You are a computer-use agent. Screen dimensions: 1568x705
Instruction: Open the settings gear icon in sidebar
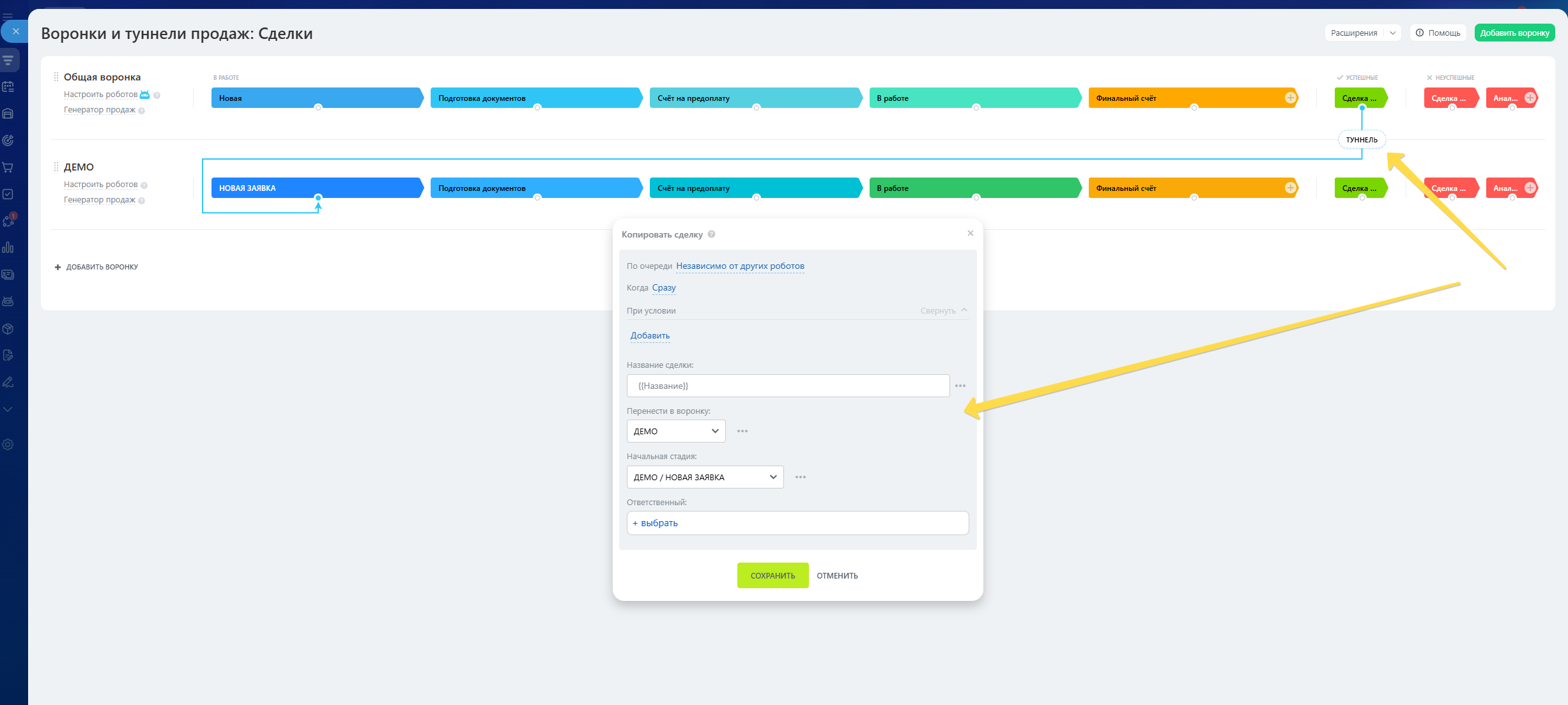(x=8, y=444)
